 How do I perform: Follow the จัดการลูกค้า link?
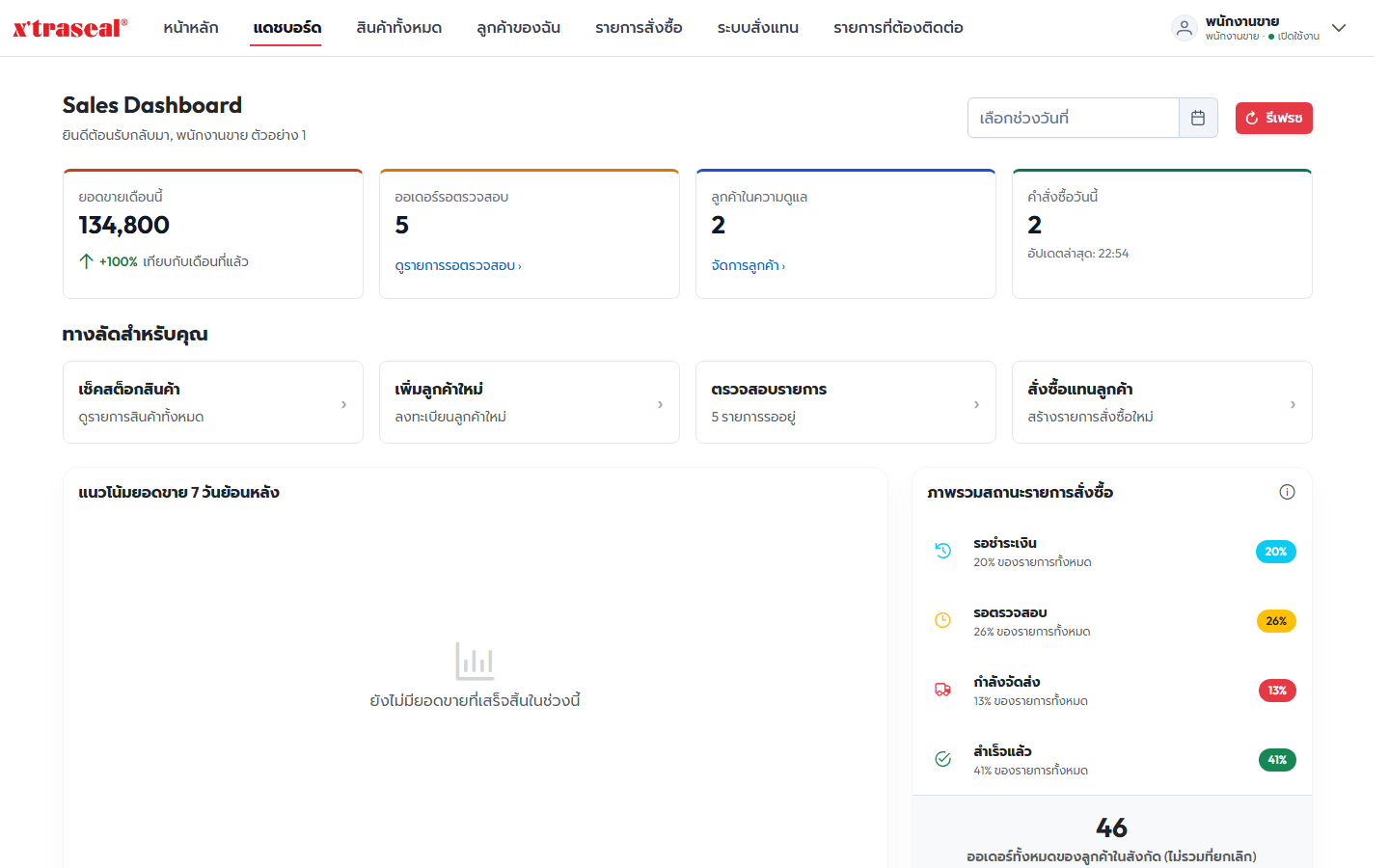[x=749, y=265]
